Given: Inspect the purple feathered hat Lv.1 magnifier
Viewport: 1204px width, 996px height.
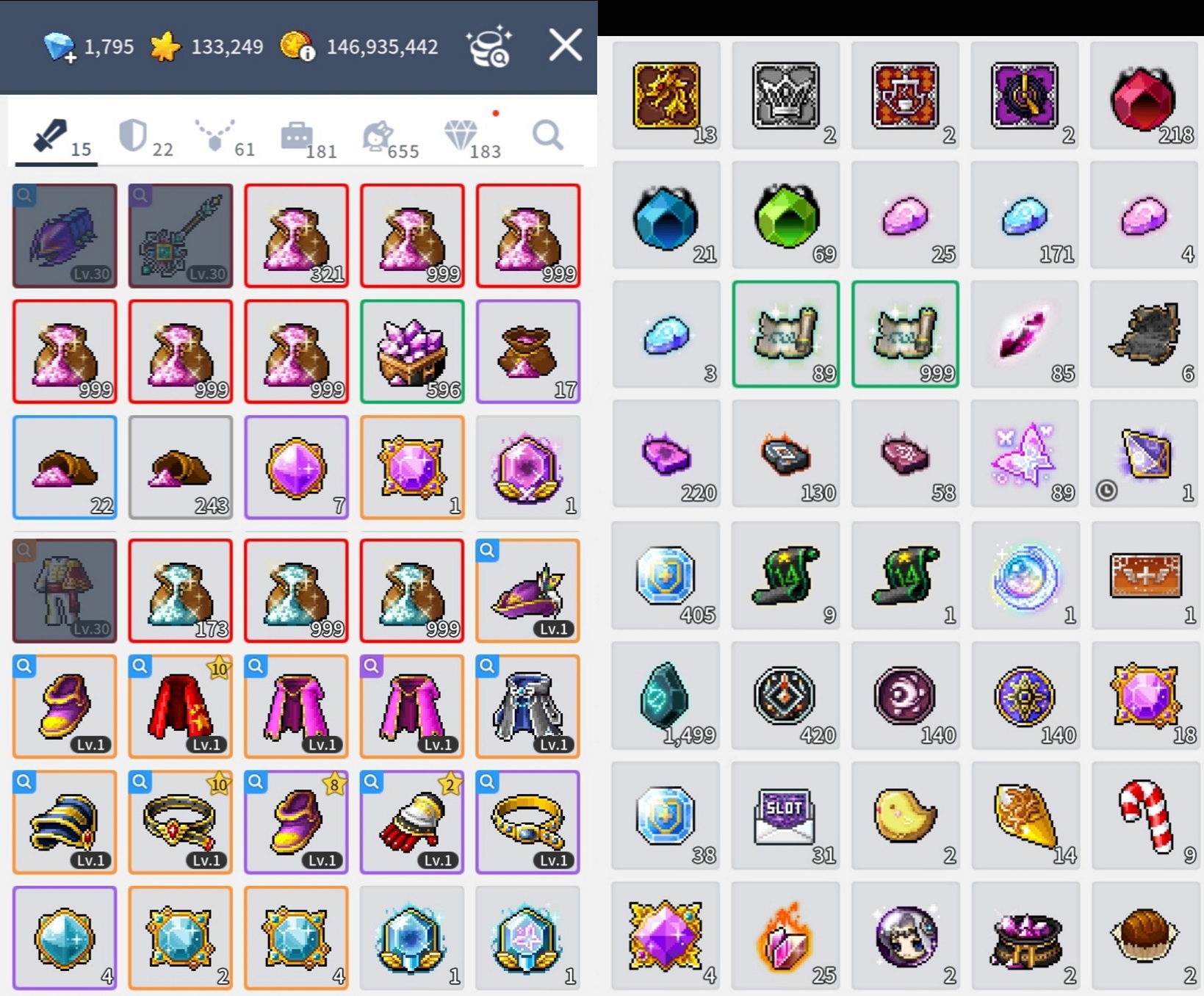Looking at the screenshot, I should [488, 550].
